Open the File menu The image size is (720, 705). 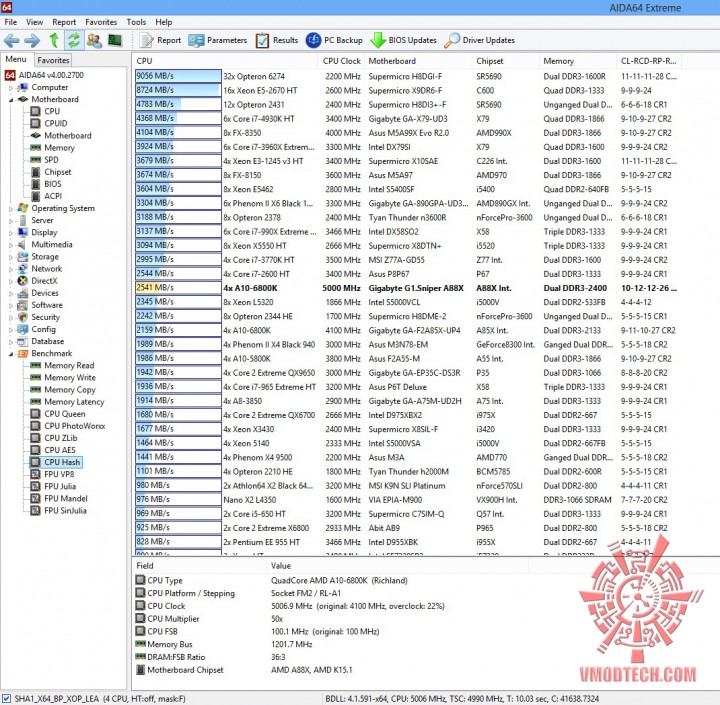click(x=11, y=22)
